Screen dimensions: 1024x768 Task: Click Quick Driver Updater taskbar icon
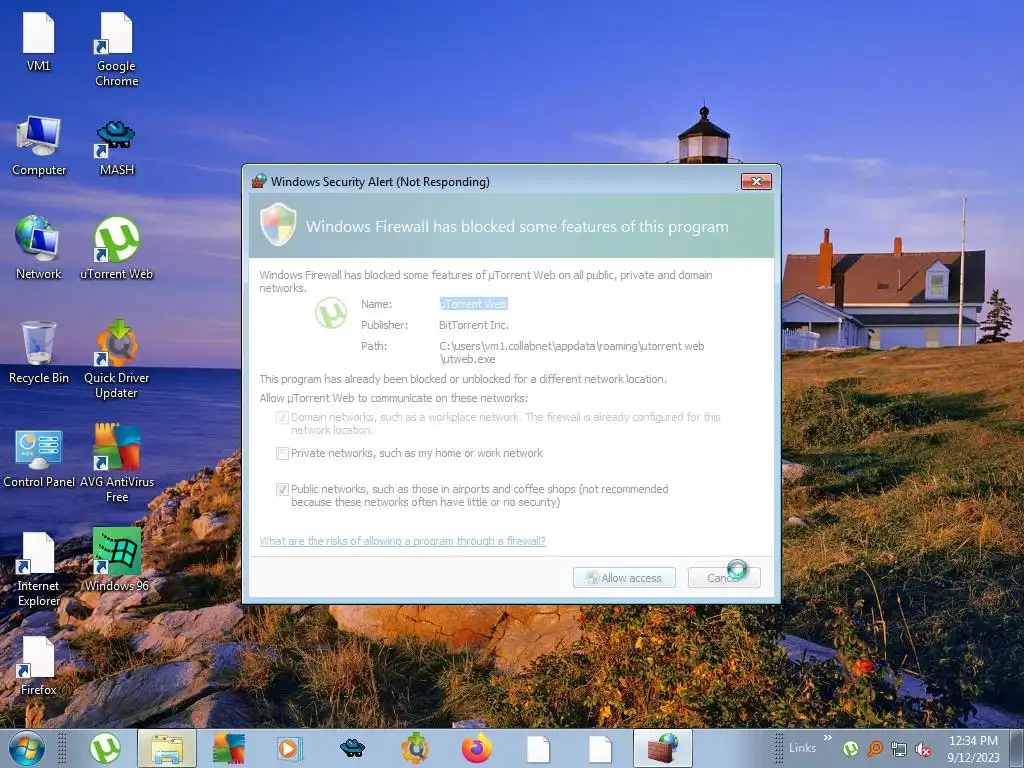point(415,748)
